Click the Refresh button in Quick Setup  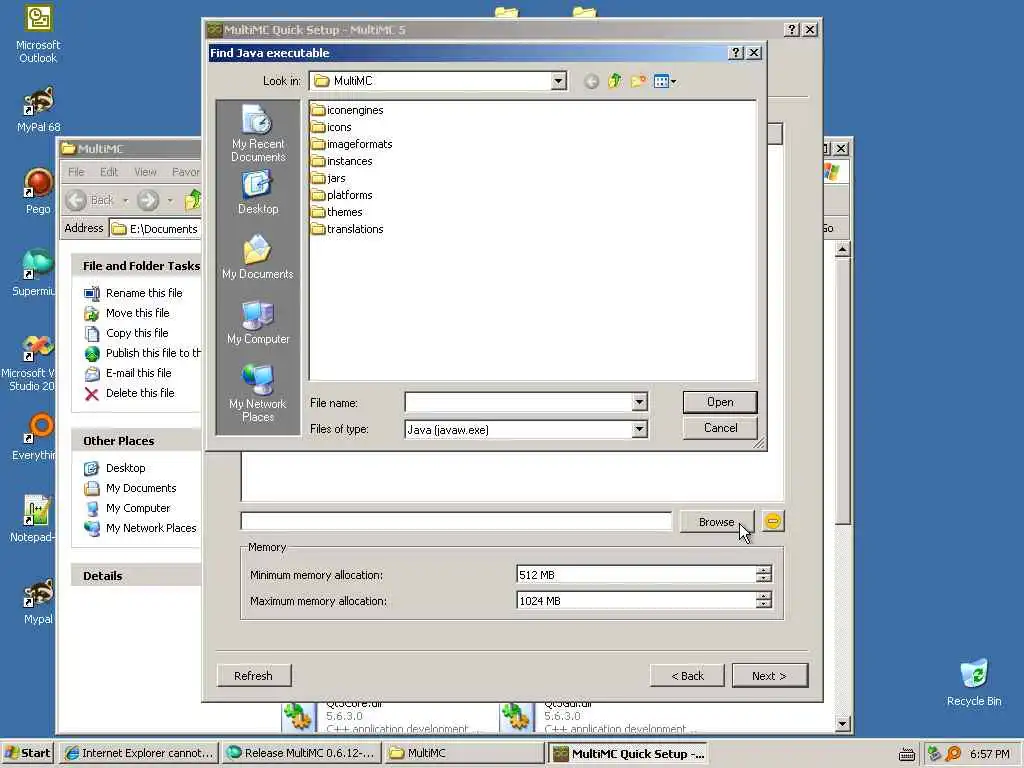click(253, 675)
